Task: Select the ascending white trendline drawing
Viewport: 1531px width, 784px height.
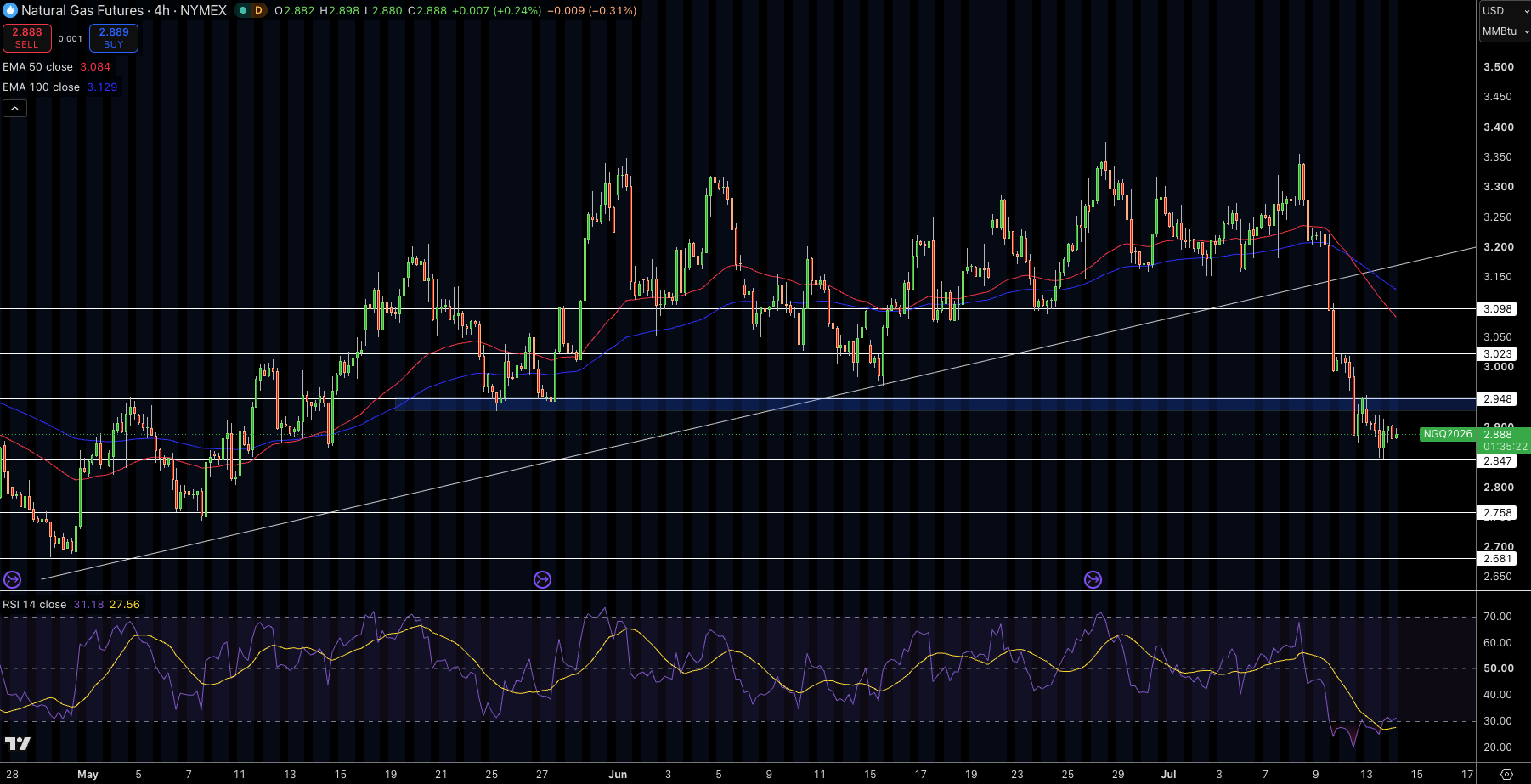Action: pyautogui.click(x=759, y=414)
